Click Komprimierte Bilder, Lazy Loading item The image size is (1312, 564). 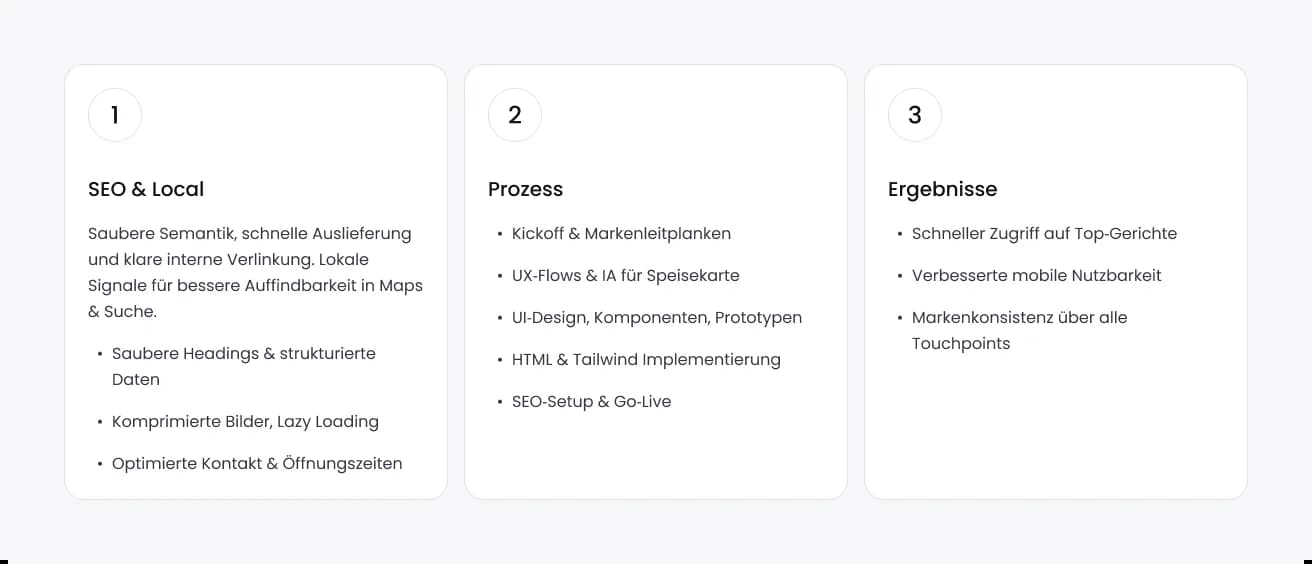pos(245,421)
